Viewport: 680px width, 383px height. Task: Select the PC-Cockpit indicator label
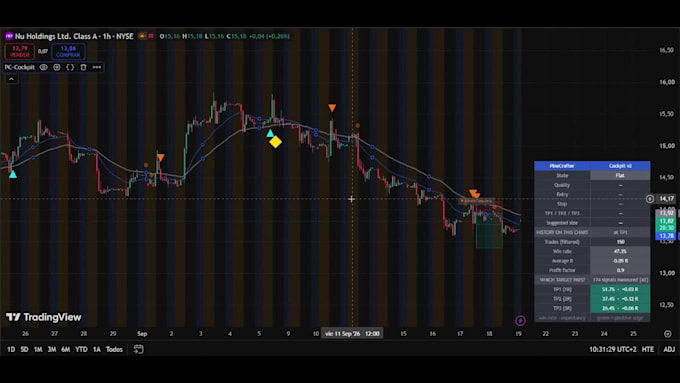(x=20, y=67)
